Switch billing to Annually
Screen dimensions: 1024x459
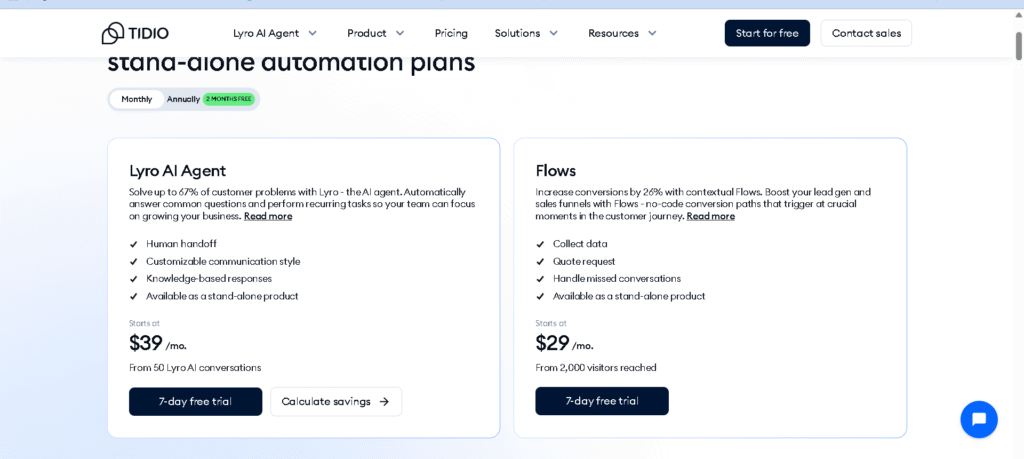click(x=183, y=99)
